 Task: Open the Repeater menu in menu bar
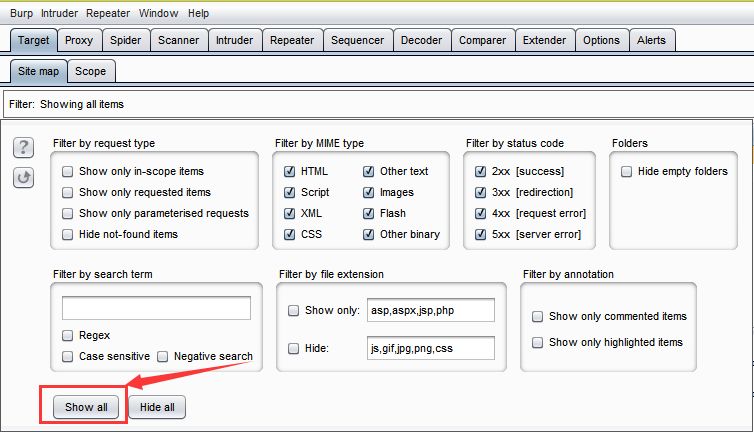click(x=108, y=13)
